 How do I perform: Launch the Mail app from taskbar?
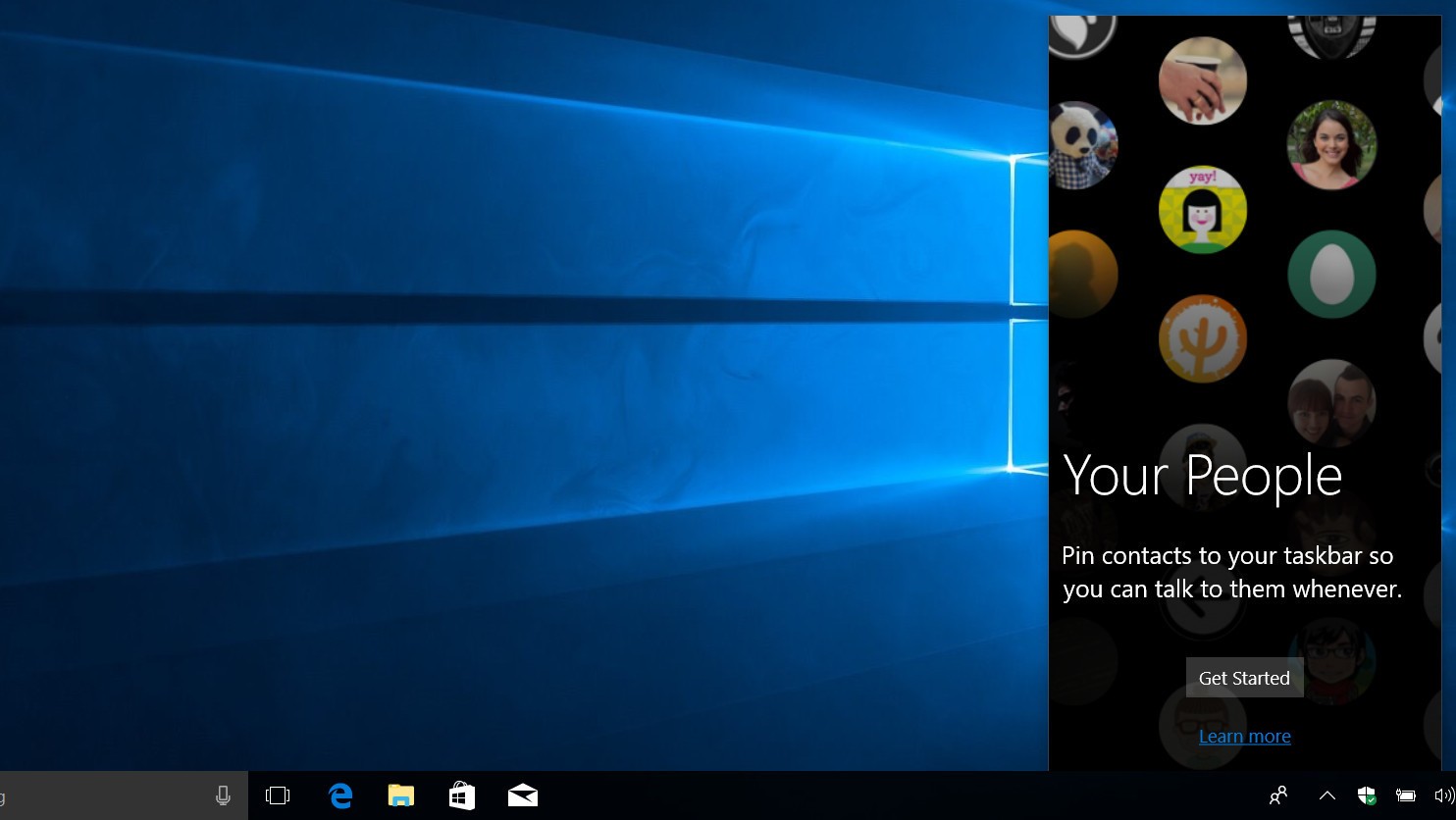point(523,795)
